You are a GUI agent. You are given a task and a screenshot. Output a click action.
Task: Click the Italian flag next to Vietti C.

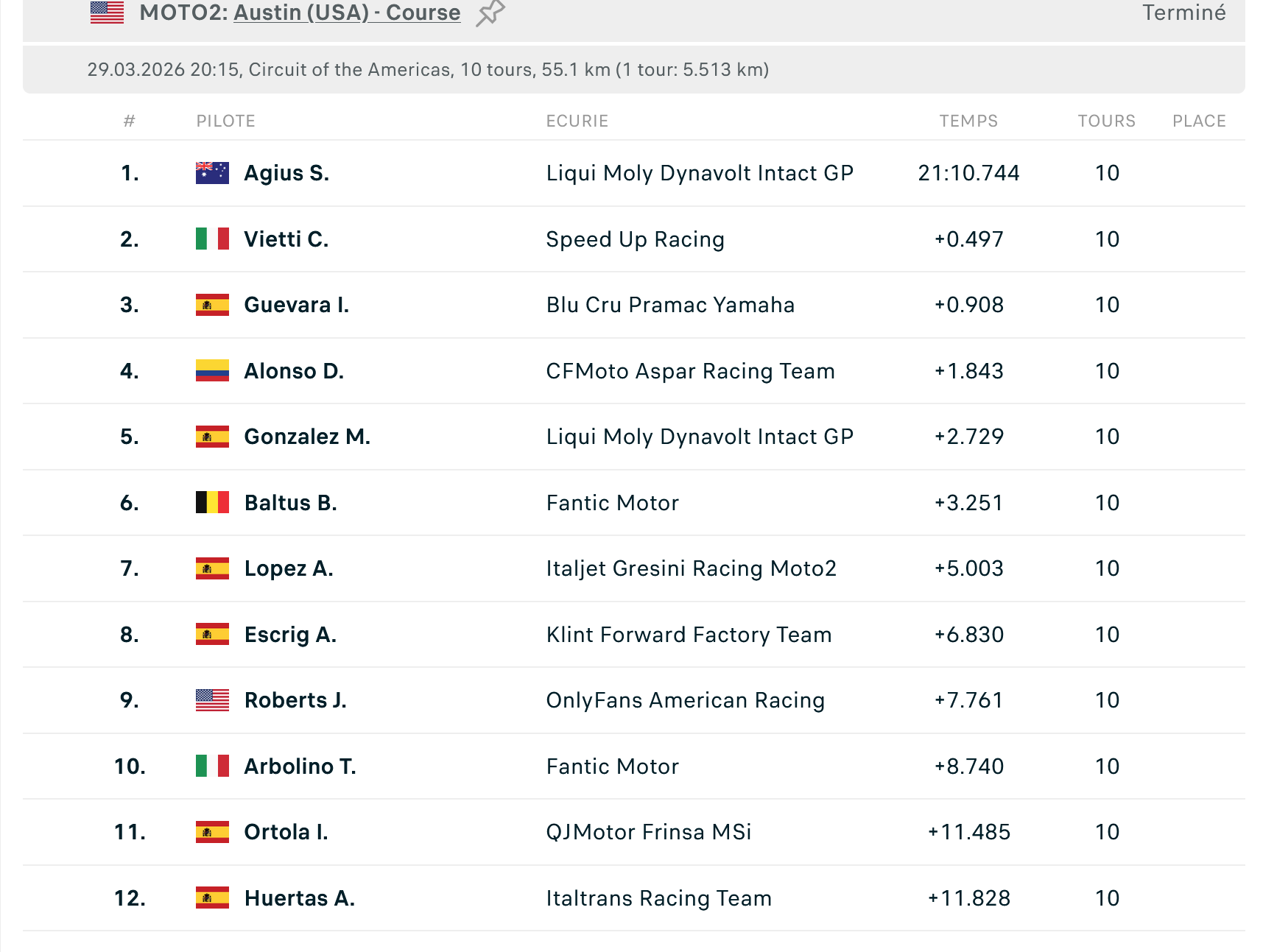click(212, 239)
